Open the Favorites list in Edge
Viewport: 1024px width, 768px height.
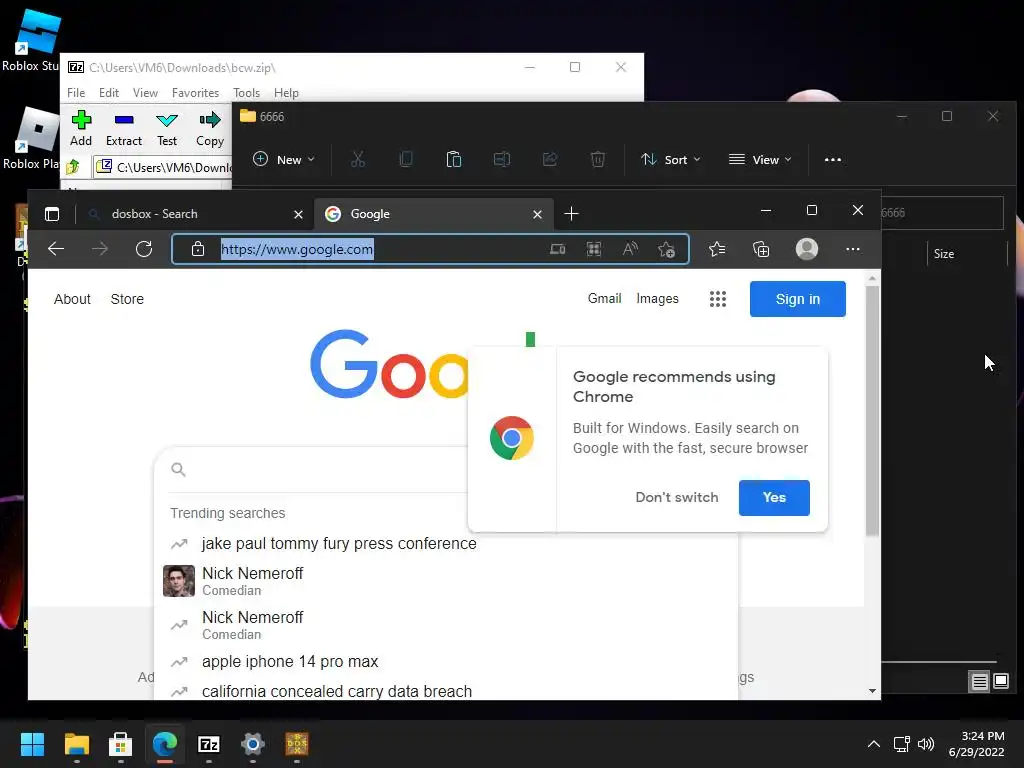tap(717, 249)
